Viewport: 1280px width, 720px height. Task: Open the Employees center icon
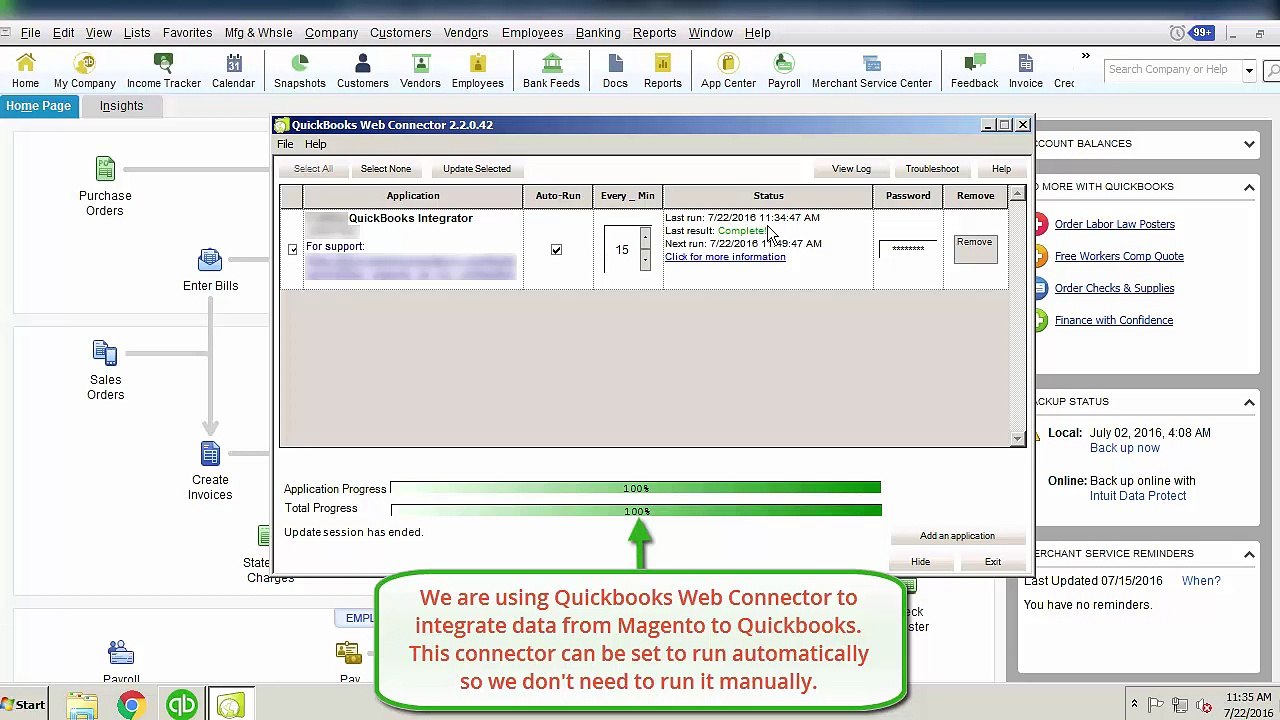478,71
